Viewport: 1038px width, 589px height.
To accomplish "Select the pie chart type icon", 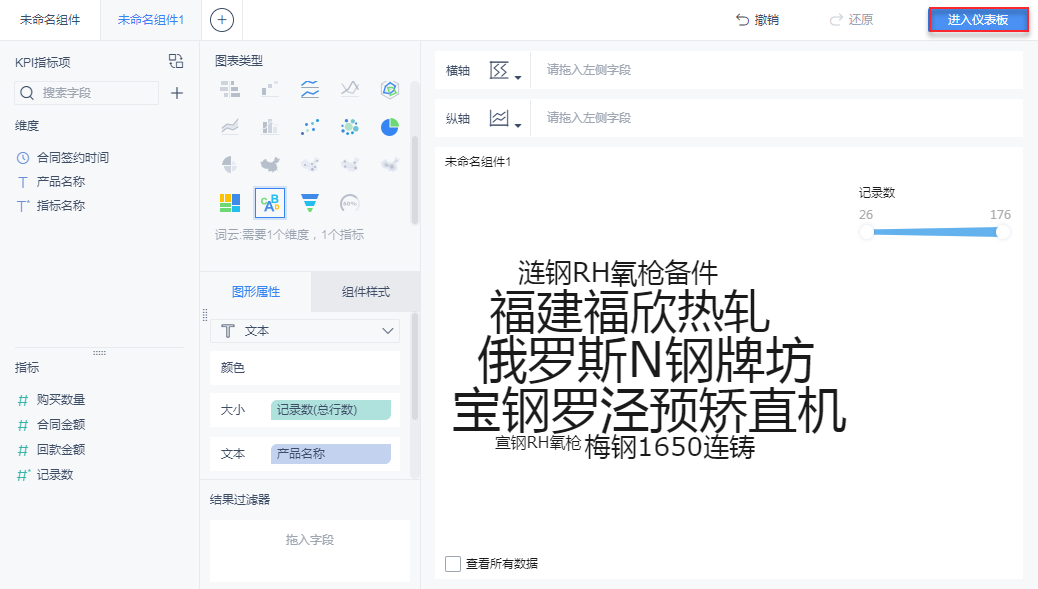I will point(390,126).
